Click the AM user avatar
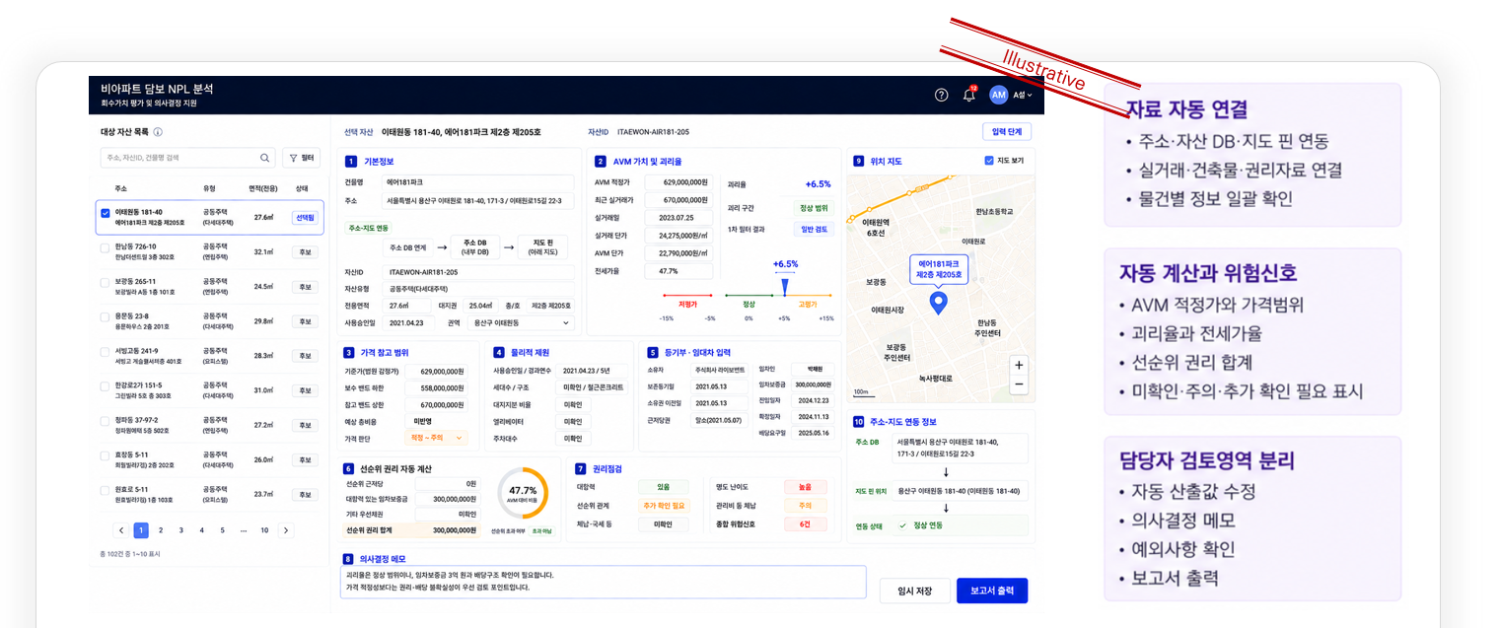The image size is (1500, 628). click(x=998, y=95)
